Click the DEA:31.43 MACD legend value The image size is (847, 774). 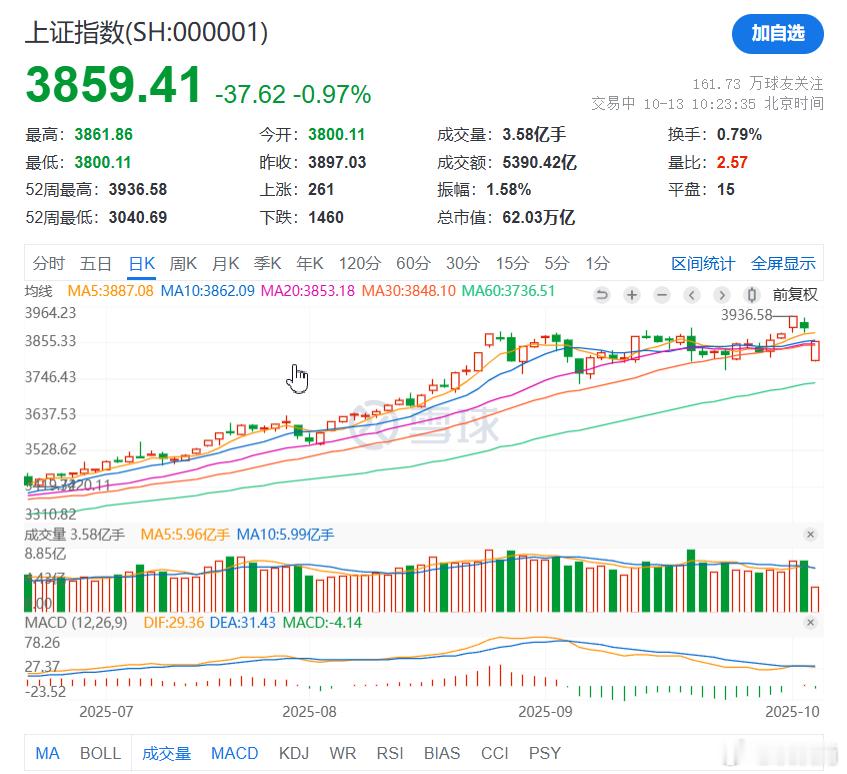(x=243, y=623)
